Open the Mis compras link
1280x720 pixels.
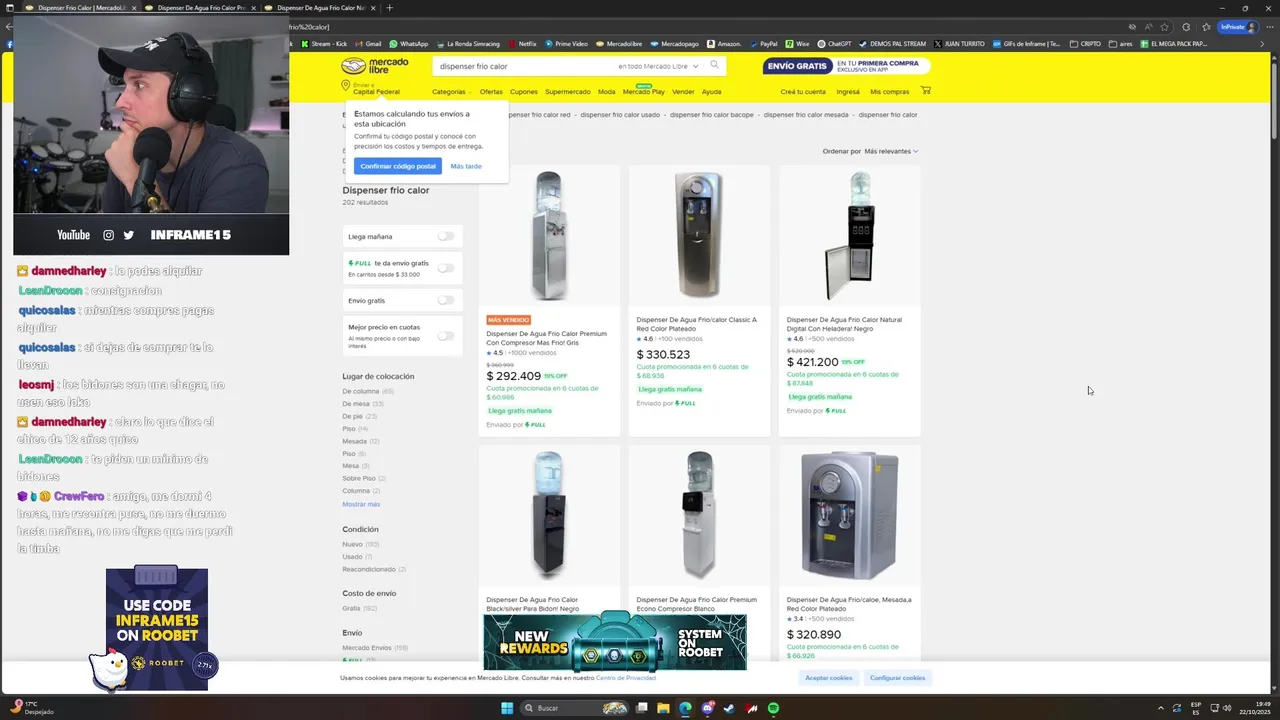890,92
